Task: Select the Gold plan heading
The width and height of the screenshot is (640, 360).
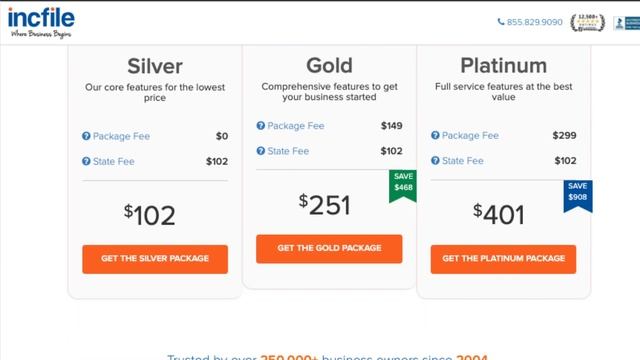Action: click(329, 66)
